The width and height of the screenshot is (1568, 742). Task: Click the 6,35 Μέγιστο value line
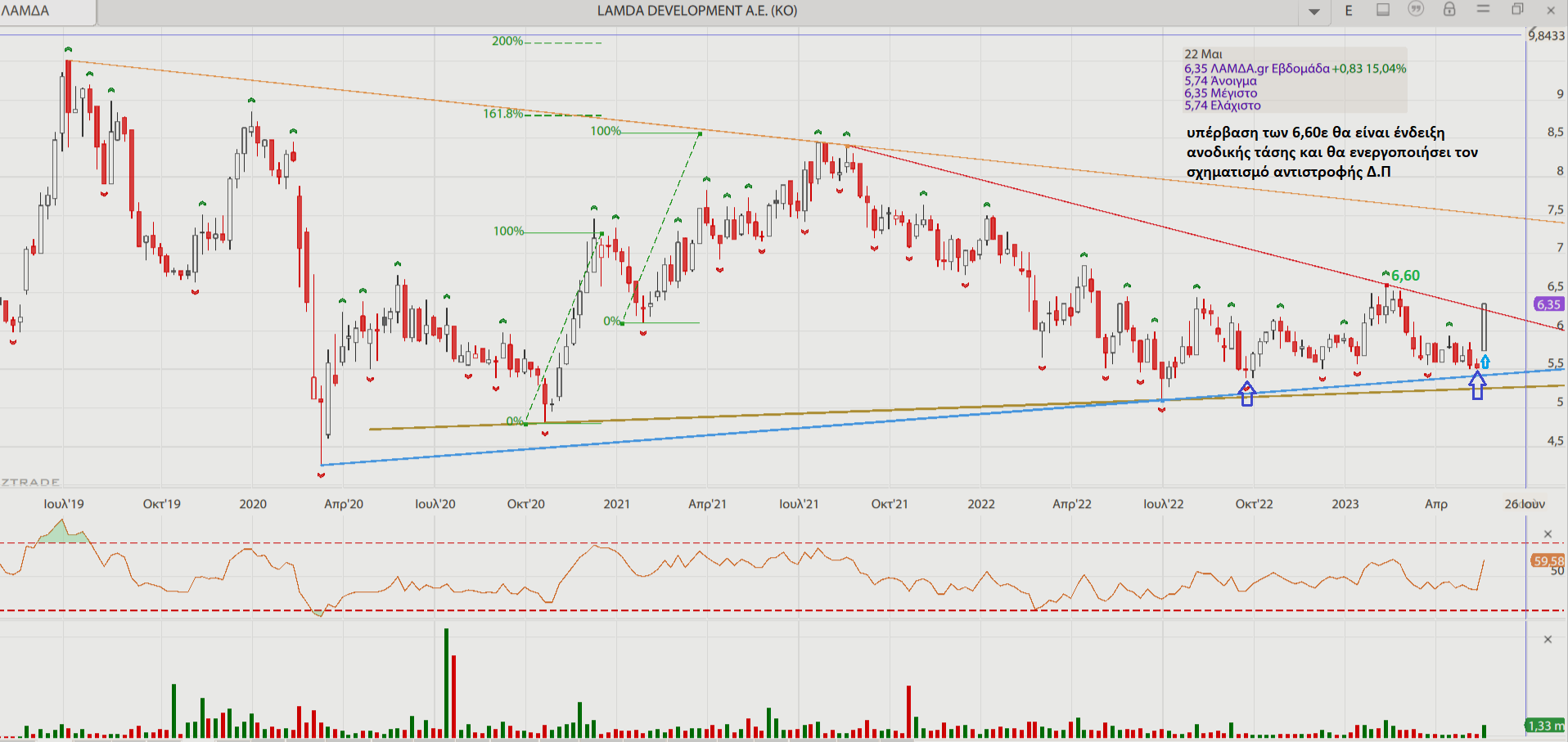[x=1220, y=93]
